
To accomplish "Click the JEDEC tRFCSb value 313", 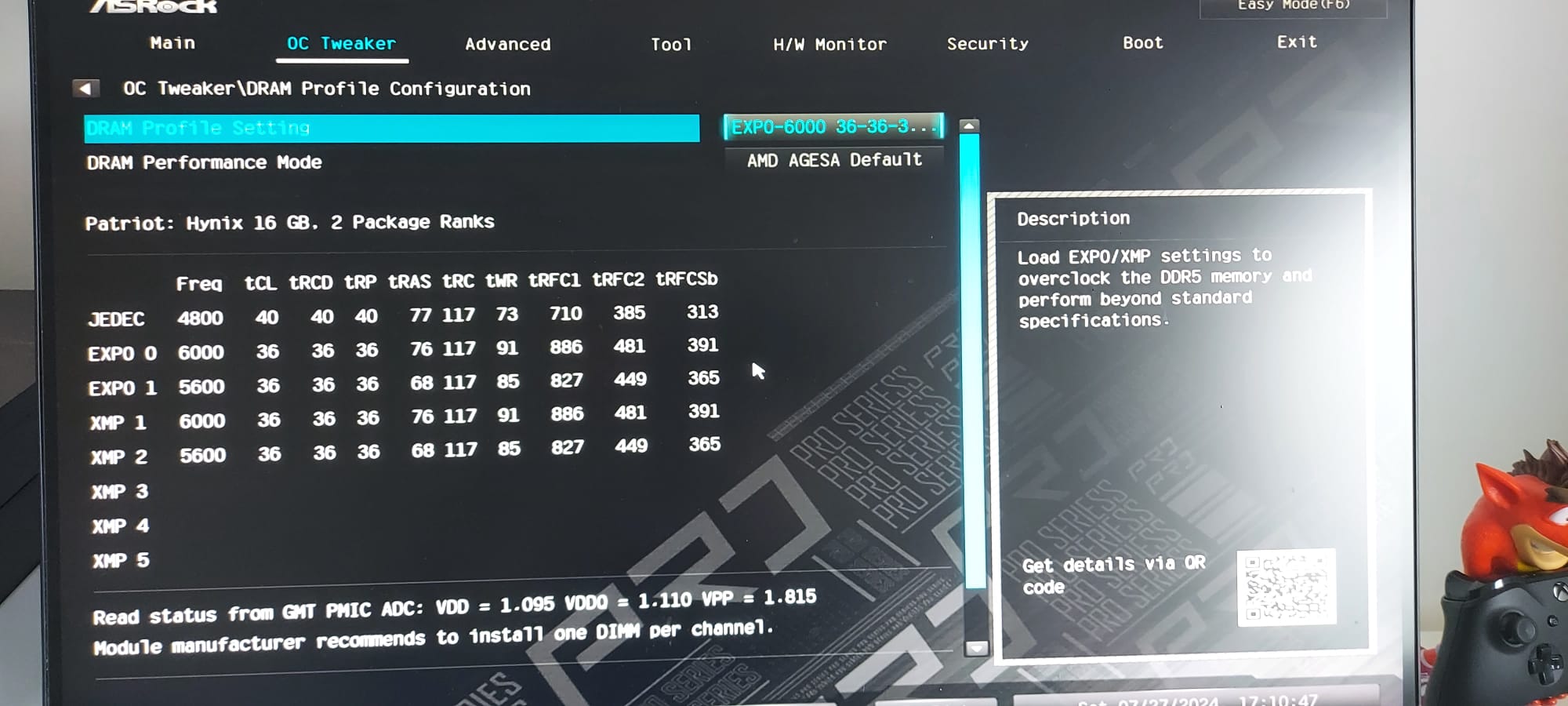I will tap(702, 312).
